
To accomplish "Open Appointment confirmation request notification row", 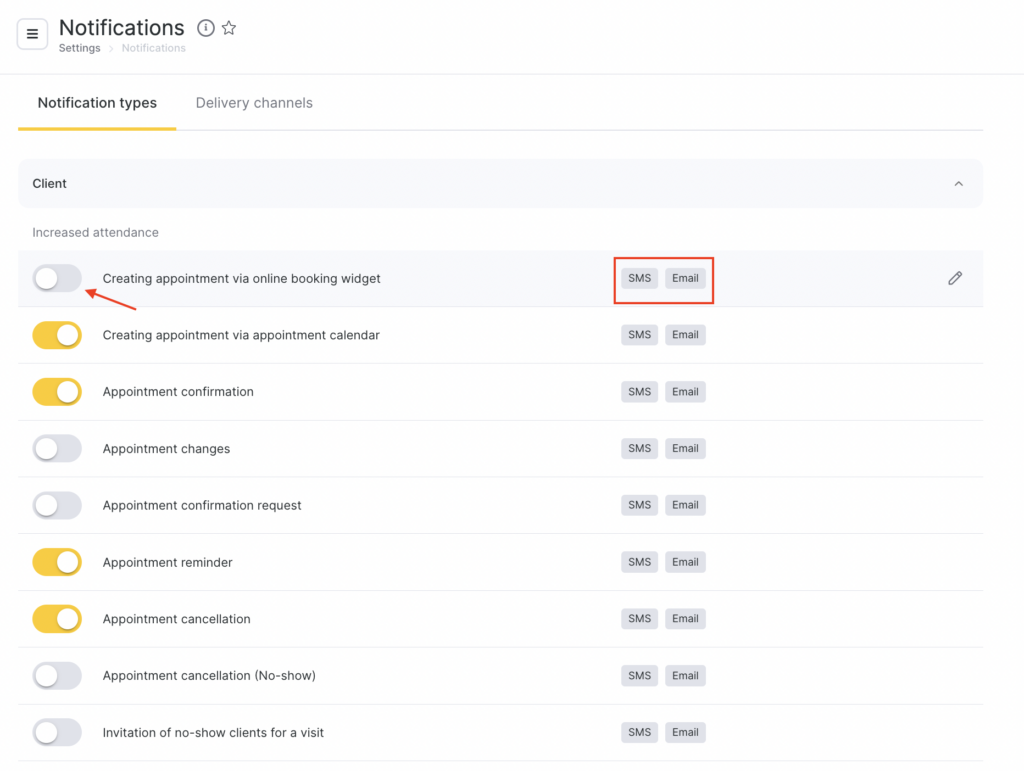I will pyautogui.click(x=202, y=506).
